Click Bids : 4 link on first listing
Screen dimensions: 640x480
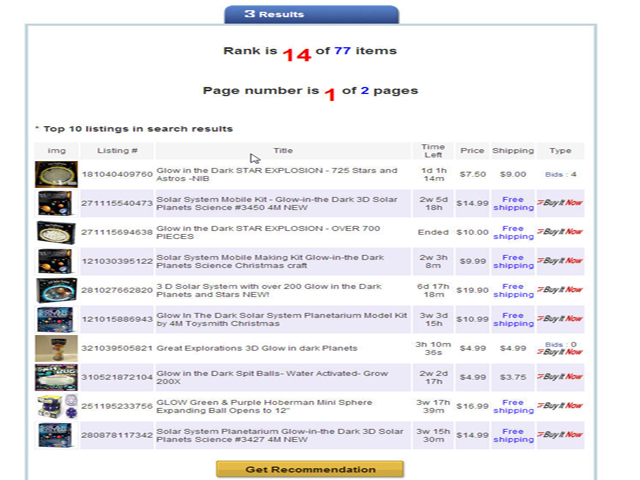[x=560, y=174]
